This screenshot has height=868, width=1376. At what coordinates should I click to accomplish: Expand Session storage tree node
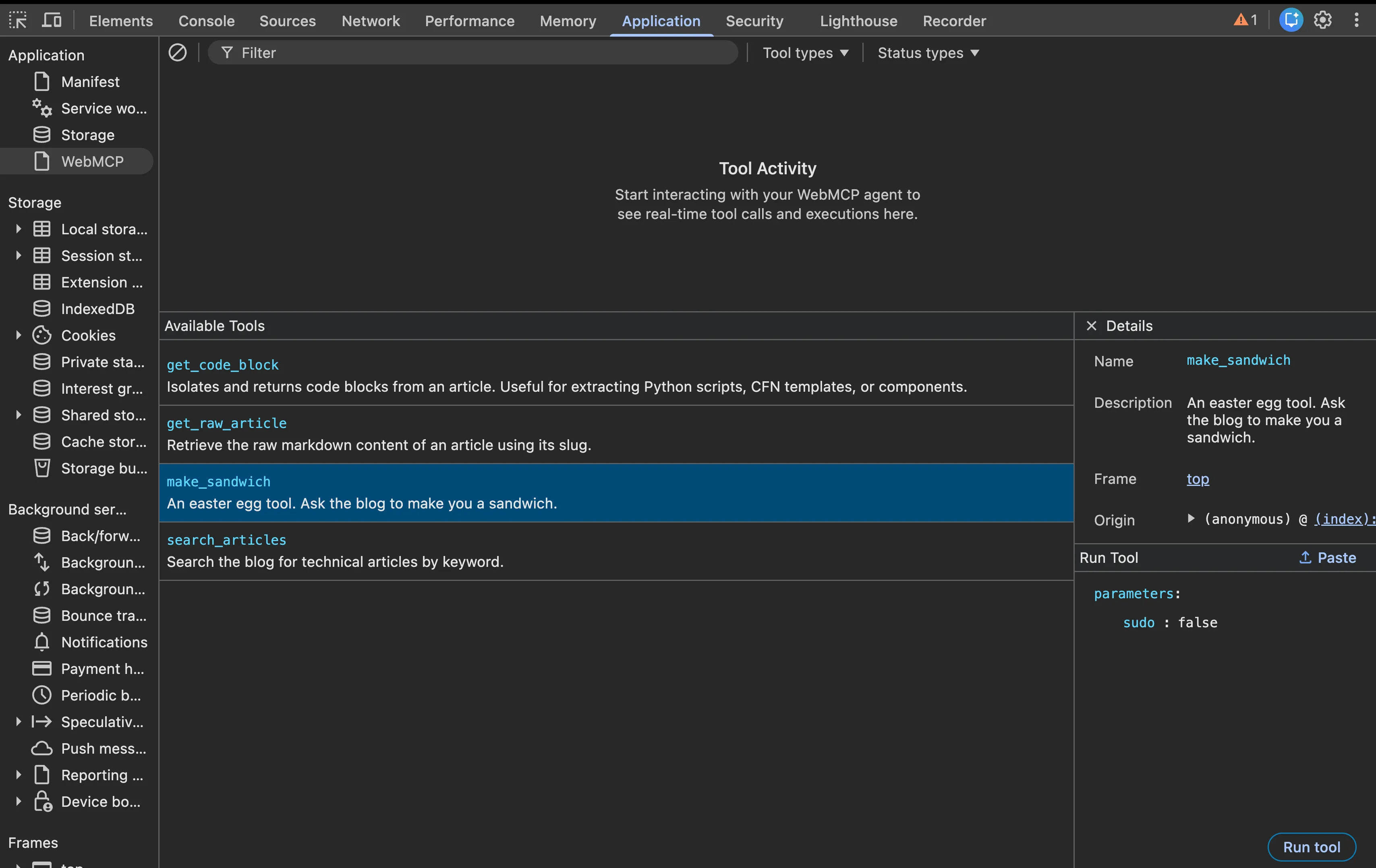[x=18, y=255]
